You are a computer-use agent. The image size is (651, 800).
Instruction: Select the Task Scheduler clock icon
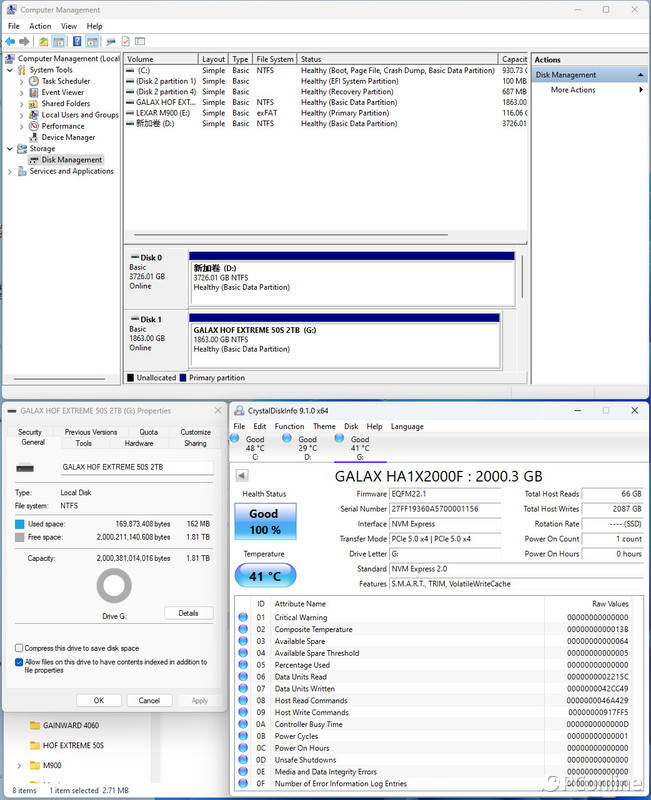pos(34,81)
